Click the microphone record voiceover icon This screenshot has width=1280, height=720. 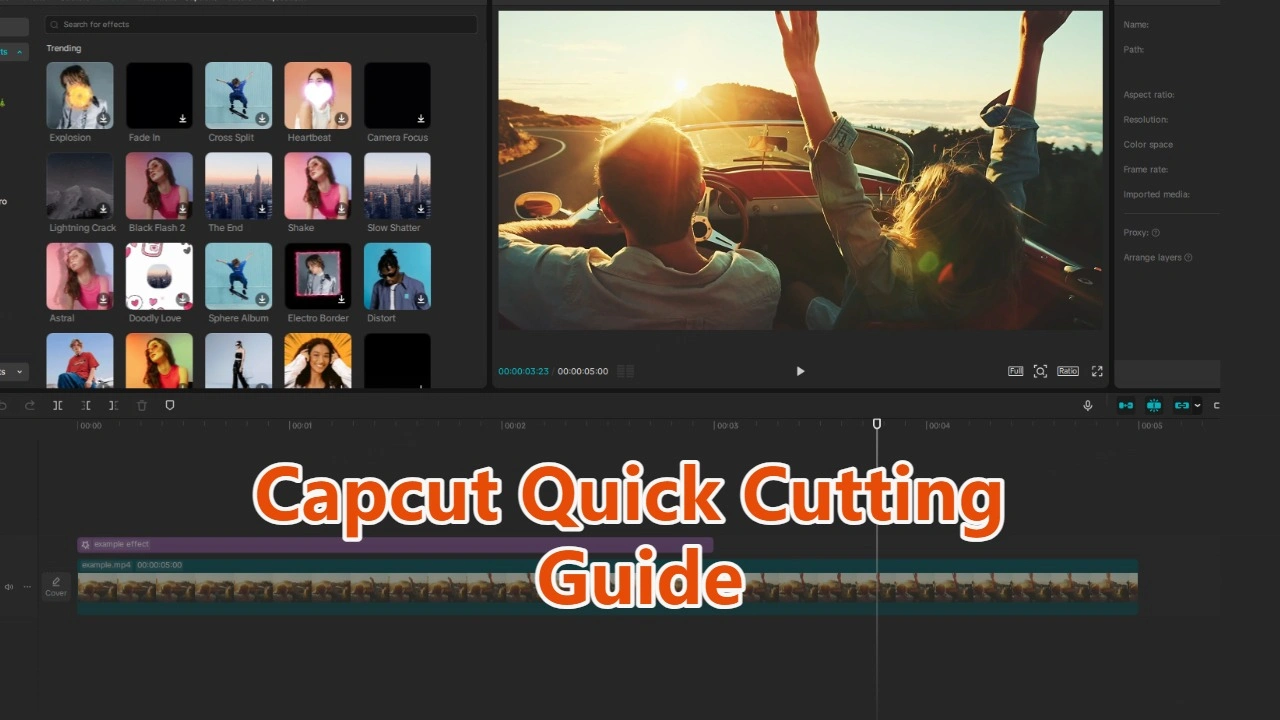click(x=1088, y=405)
